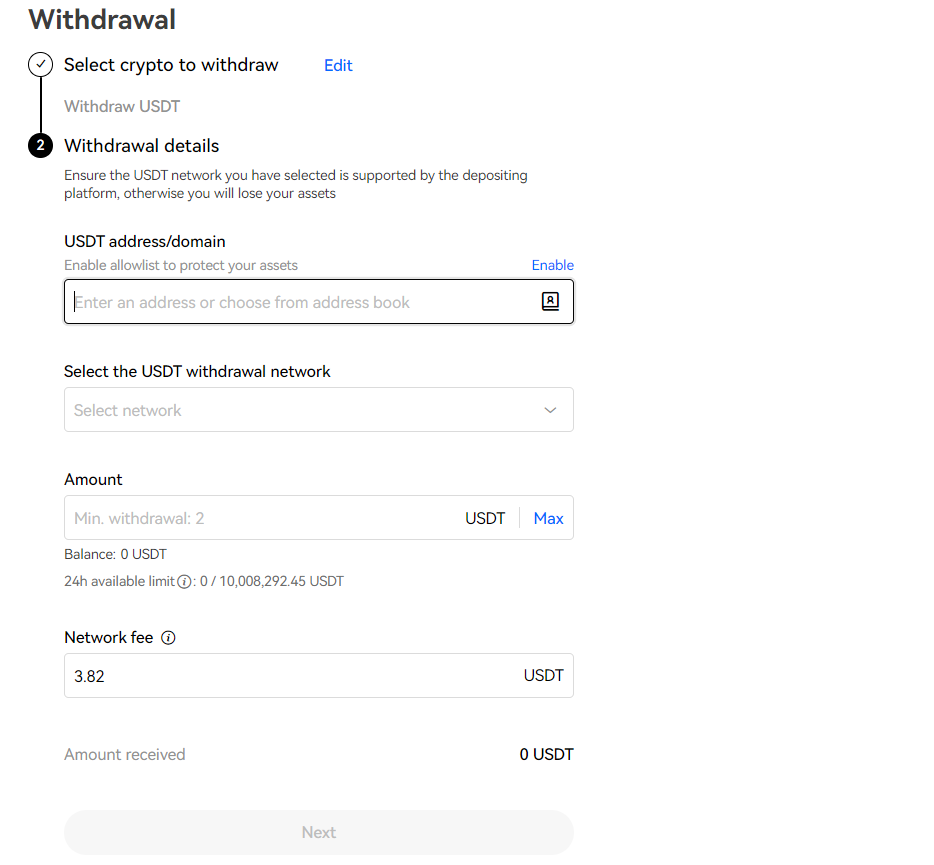This screenshot has height=865, width=934.
Task: Click the USDT unit label in Amount
Action: pos(485,518)
